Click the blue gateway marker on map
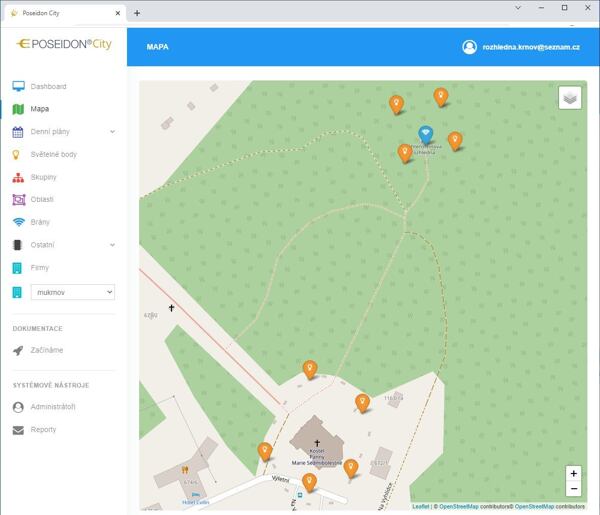This screenshot has width=600, height=515. tap(425, 135)
